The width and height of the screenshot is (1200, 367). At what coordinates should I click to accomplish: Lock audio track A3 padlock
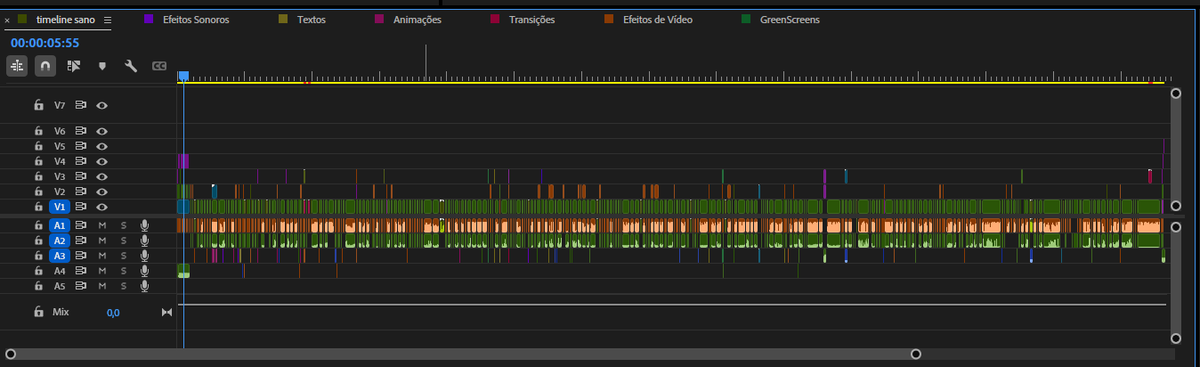pos(38,256)
